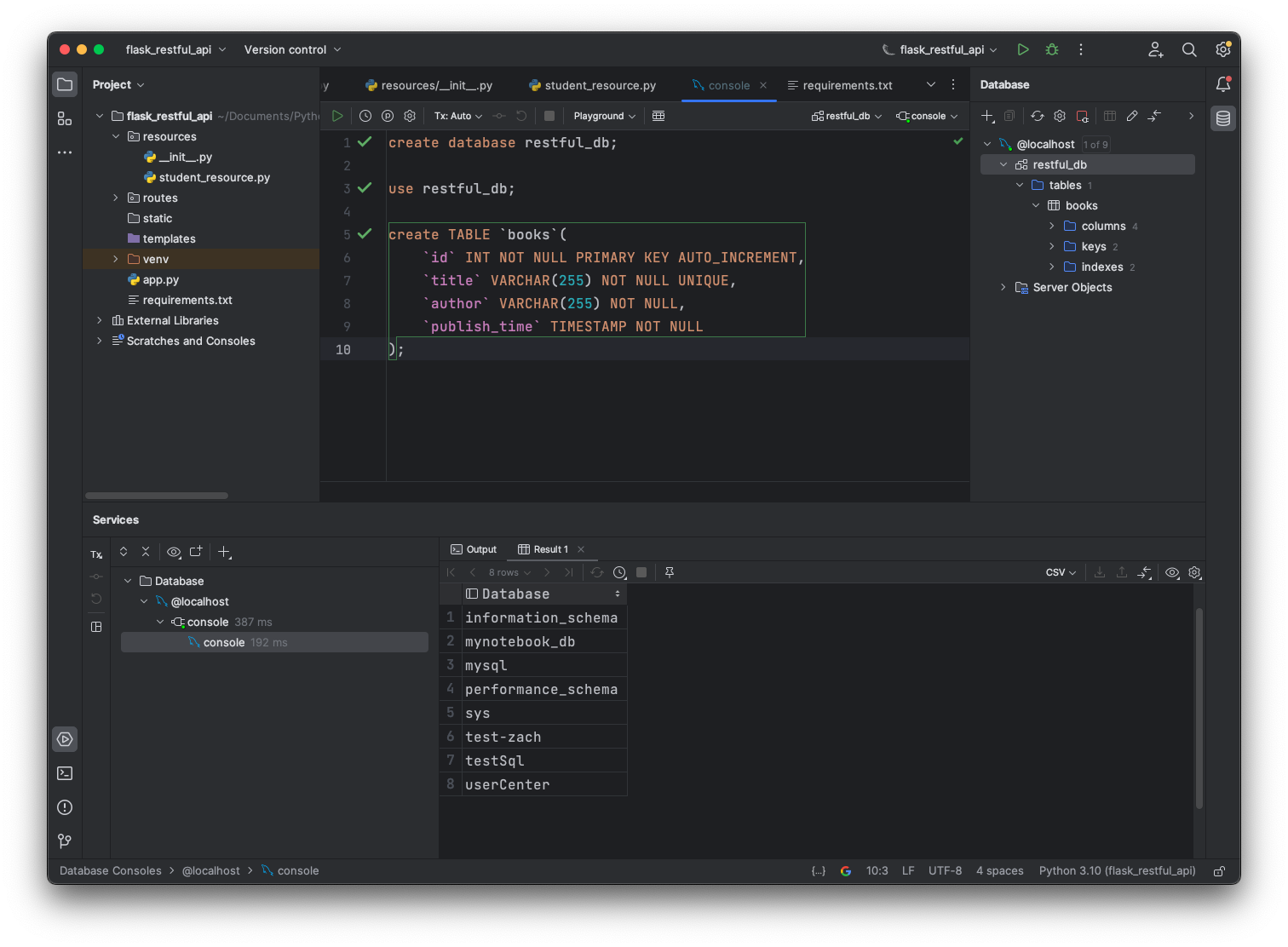1288x947 pixels.
Task: Open query history clock icon
Action: pyautogui.click(x=365, y=116)
